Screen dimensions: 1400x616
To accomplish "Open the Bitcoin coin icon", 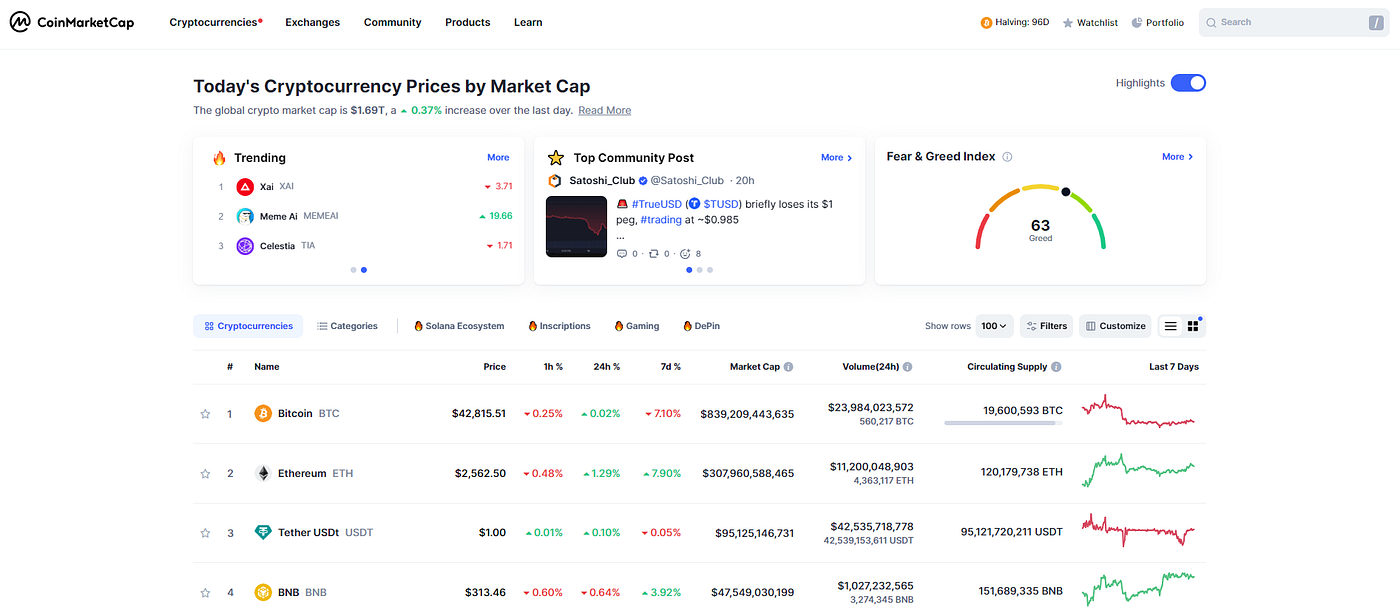I will [x=263, y=413].
